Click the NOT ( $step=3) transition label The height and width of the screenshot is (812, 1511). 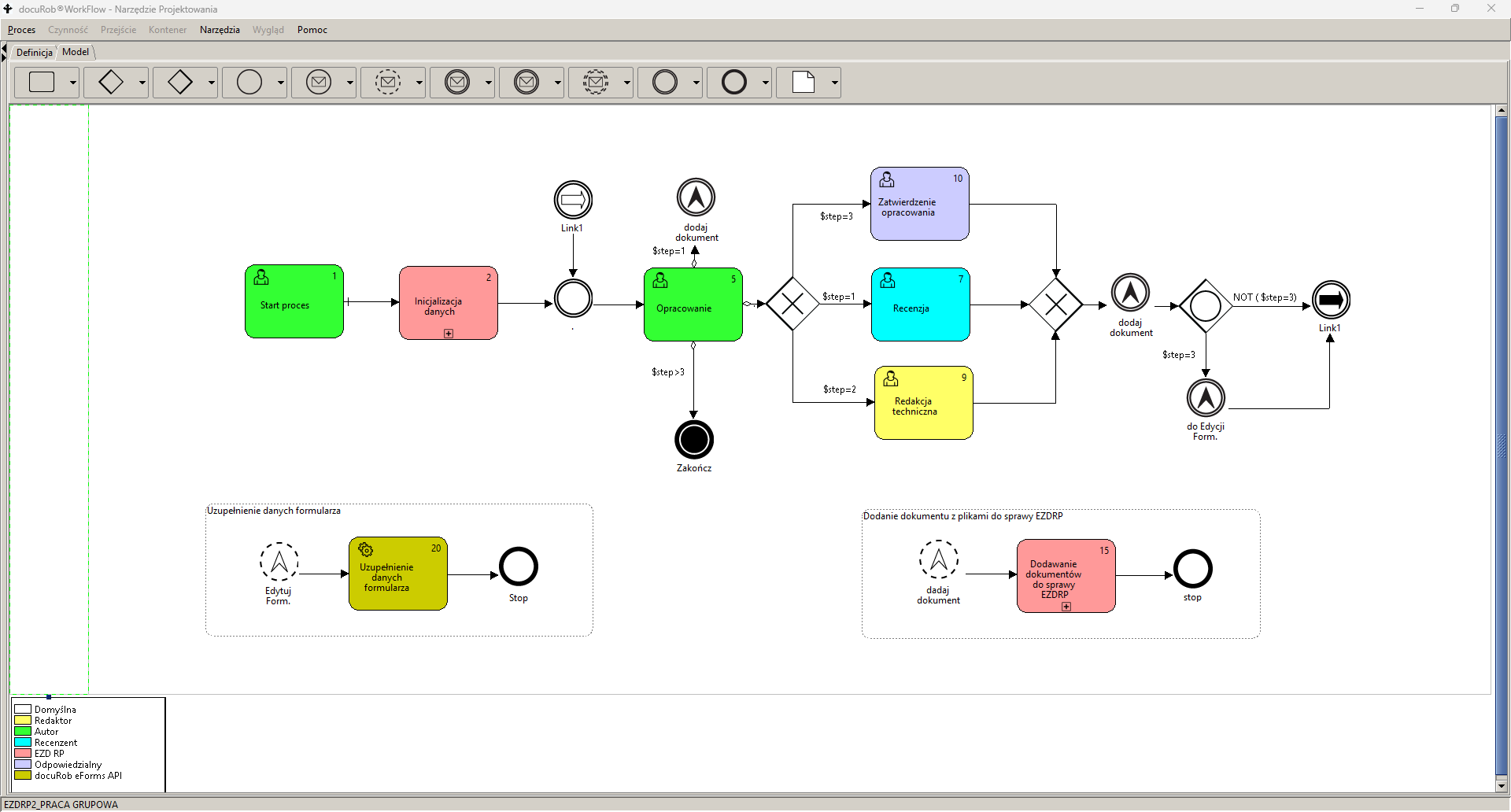tap(1265, 297)
